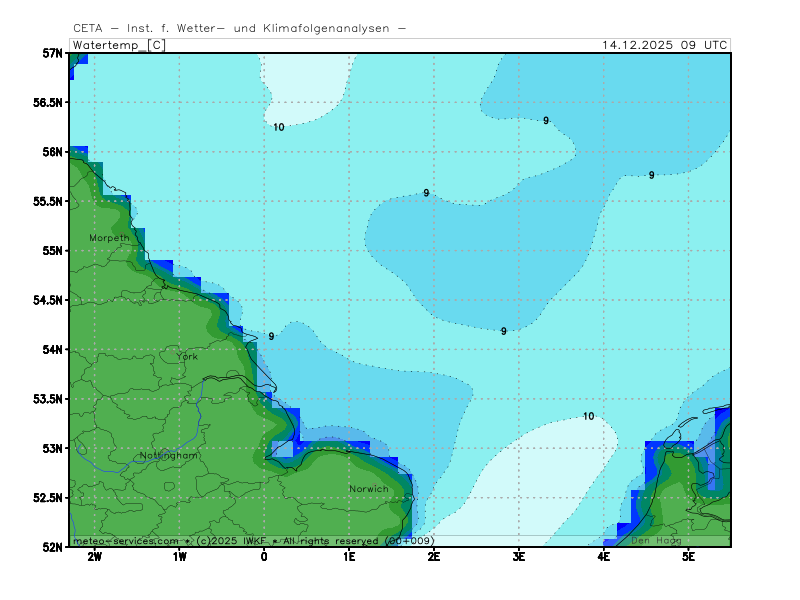Click the CETA institute title text
Viewport: 800px width, 600px height.
[x=240, y=28]
